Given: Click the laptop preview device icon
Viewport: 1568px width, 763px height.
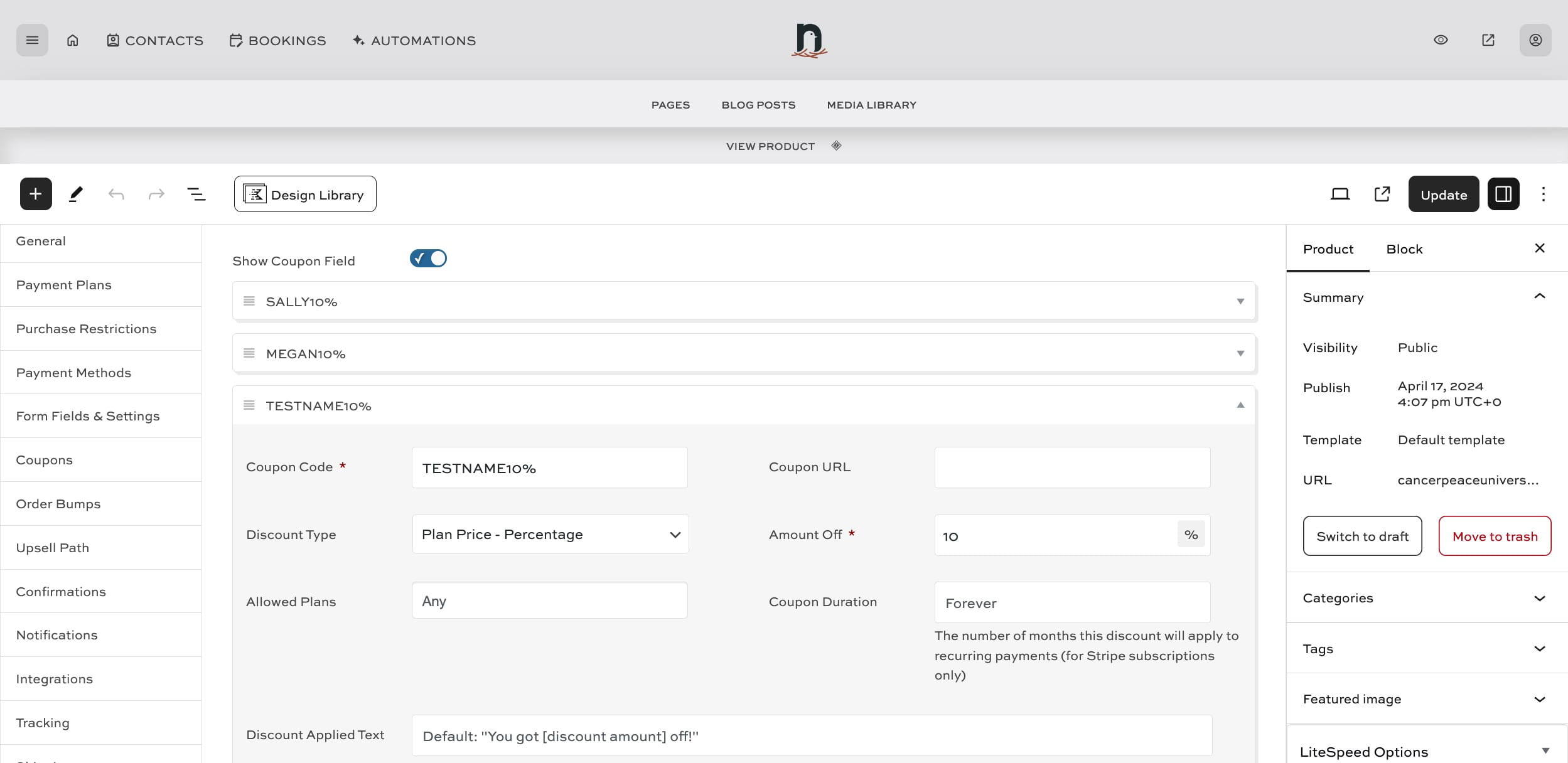Looking at the screenshot, I should tap(1340, 194).
